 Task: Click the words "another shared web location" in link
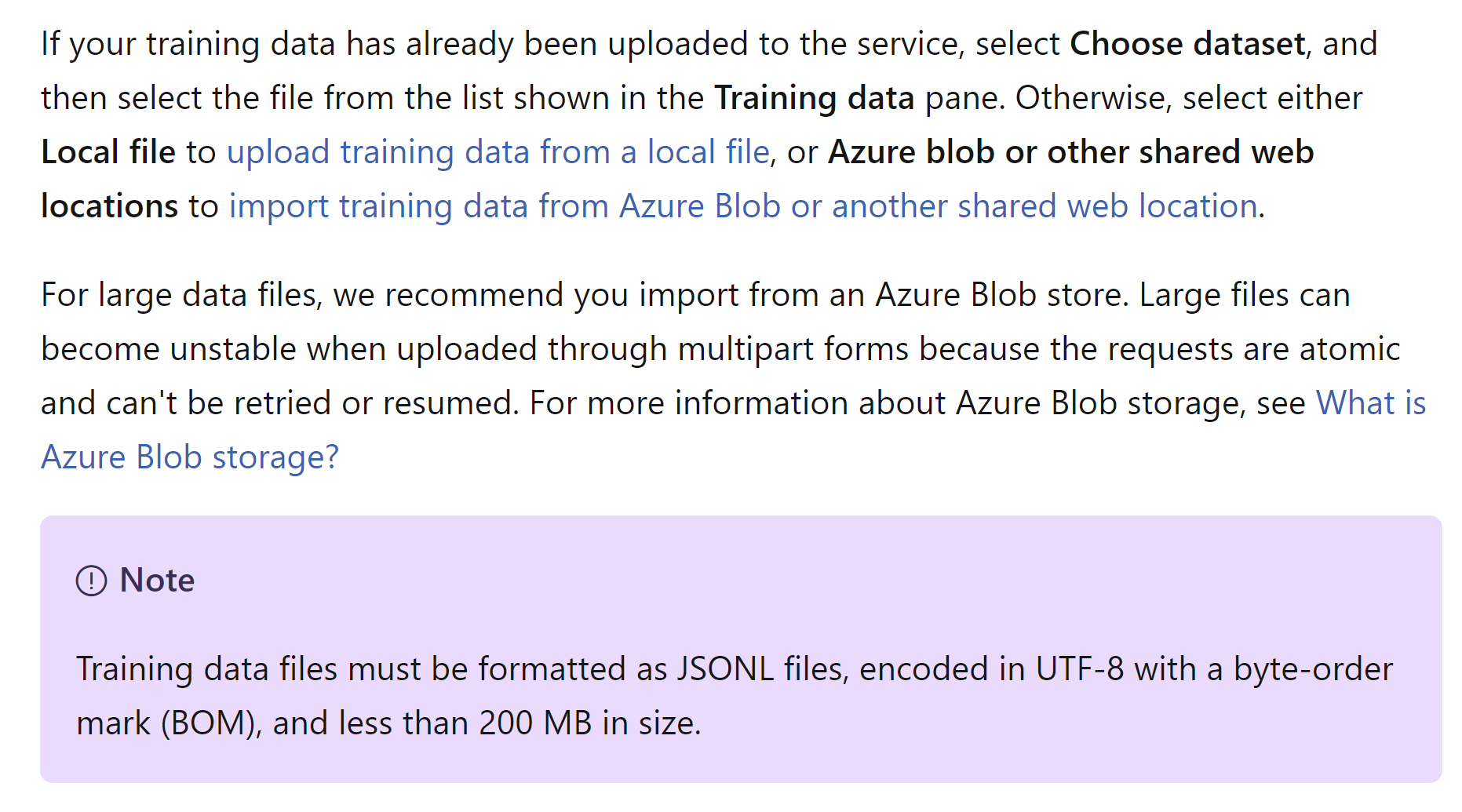tap(1045, 206)
